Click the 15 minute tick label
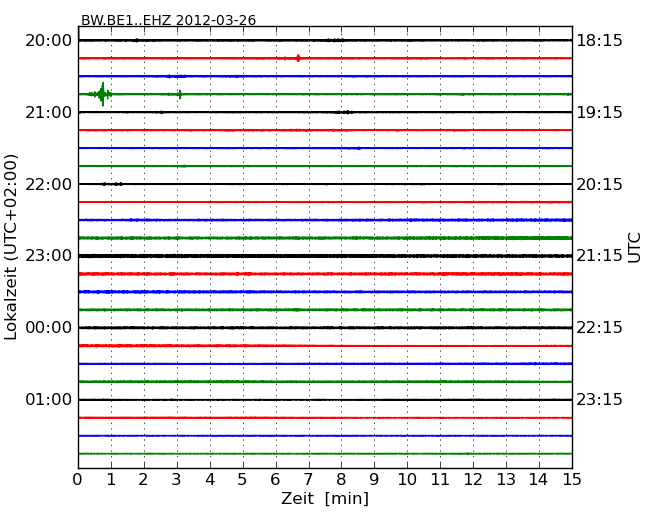This screenshot has width=650, height=520. pos(572,479)
